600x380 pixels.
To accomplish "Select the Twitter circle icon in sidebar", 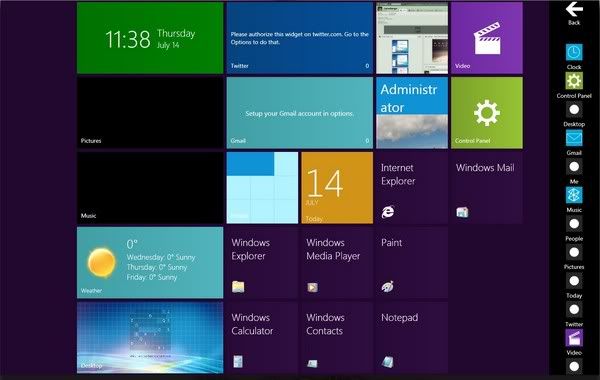I will 574,309.
